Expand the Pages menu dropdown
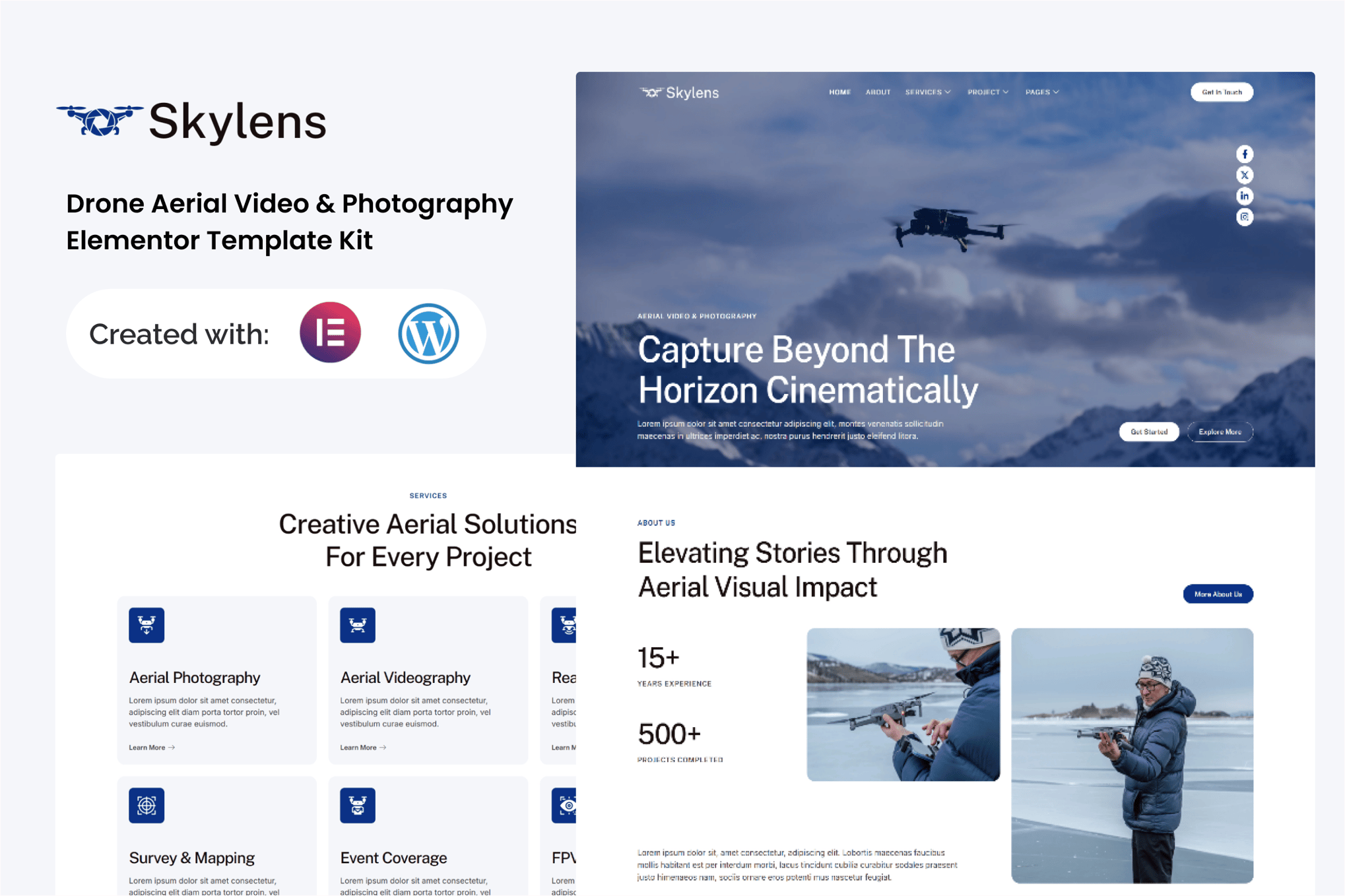 pos(1042,92)
